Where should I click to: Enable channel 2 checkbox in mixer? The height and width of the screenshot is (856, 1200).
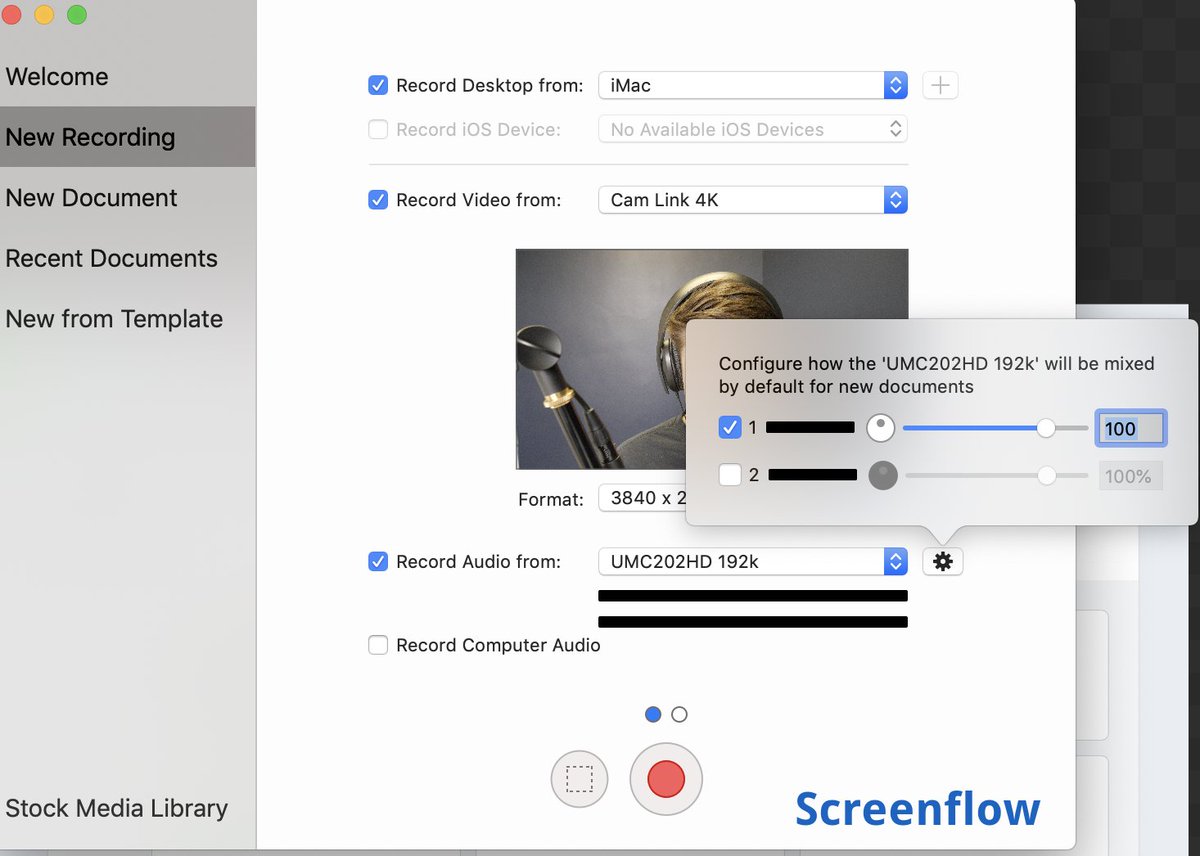(730, 476)
